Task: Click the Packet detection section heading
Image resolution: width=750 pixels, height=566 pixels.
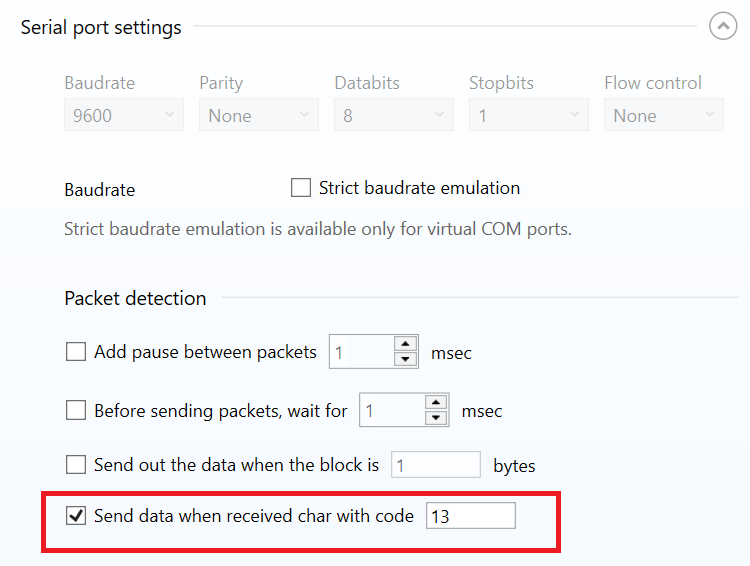Action: tap(135, 298)
